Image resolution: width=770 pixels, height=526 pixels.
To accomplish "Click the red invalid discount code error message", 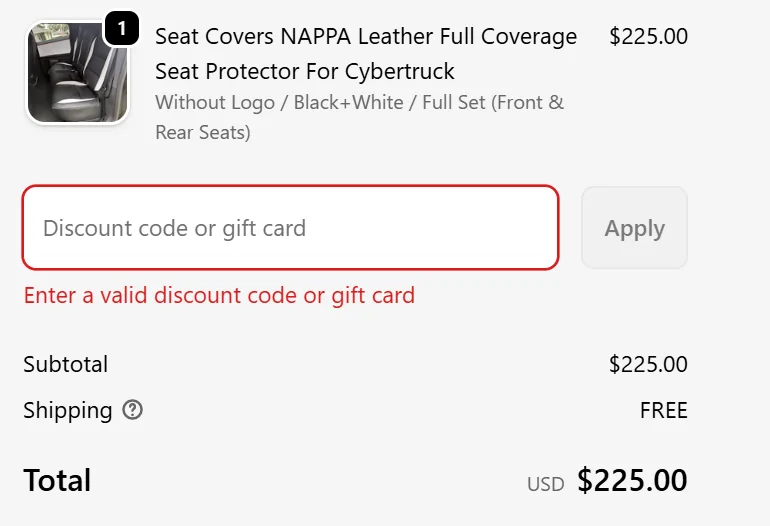I will click(219, 296).
